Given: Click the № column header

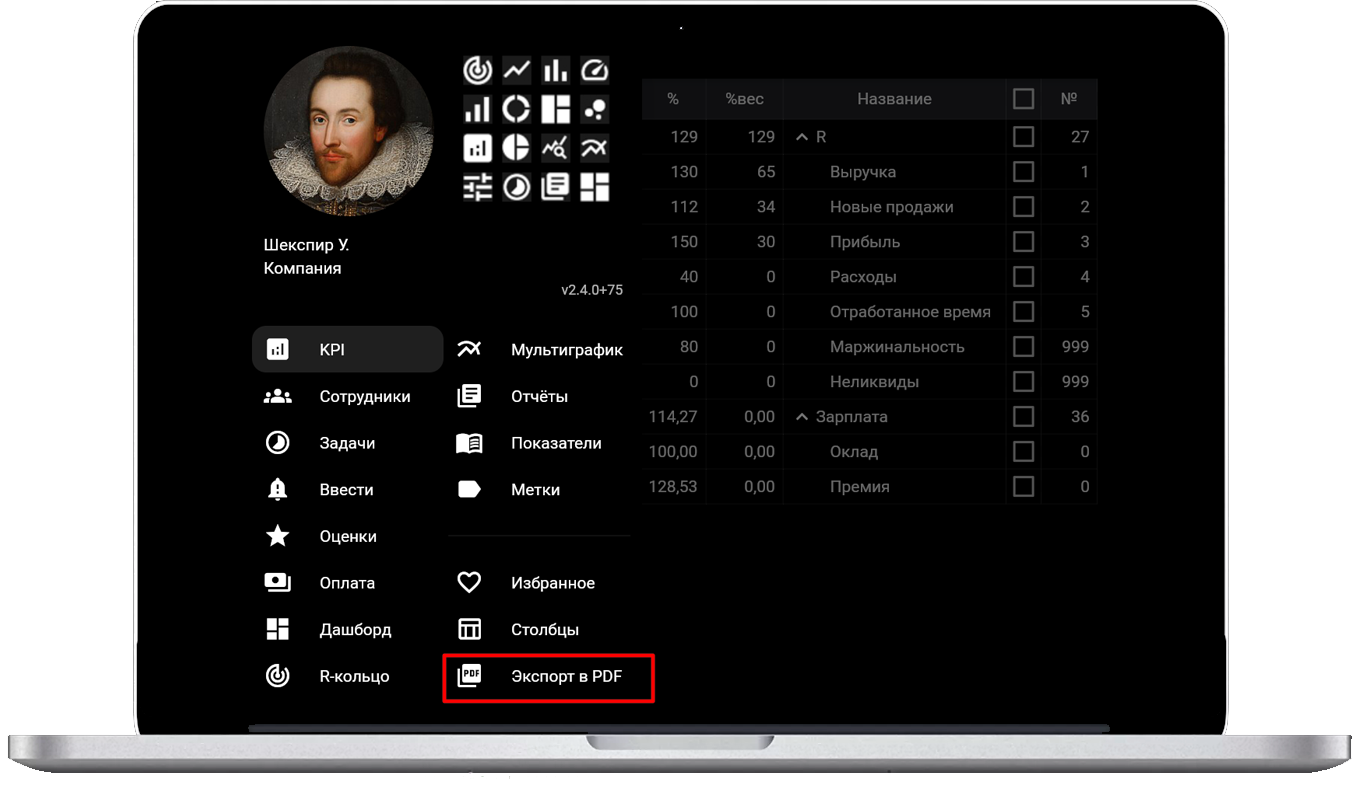Looking at the screenshot, I should click(x=1069, y=99).
